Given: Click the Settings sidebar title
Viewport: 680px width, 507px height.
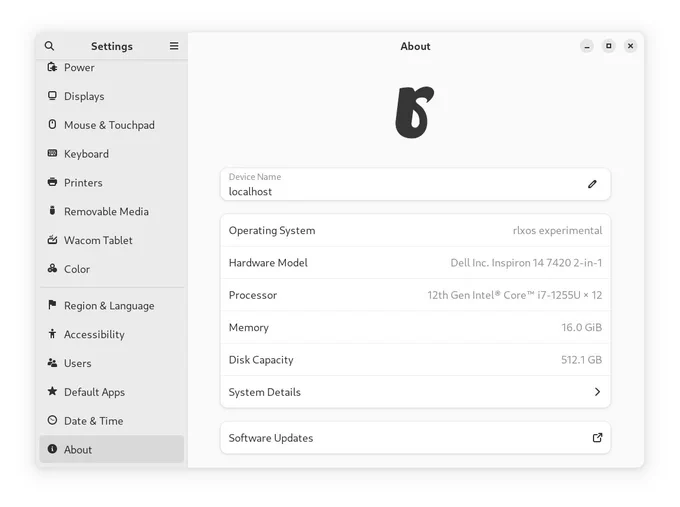Looking at the screenshot, I should tap(111, 46).
